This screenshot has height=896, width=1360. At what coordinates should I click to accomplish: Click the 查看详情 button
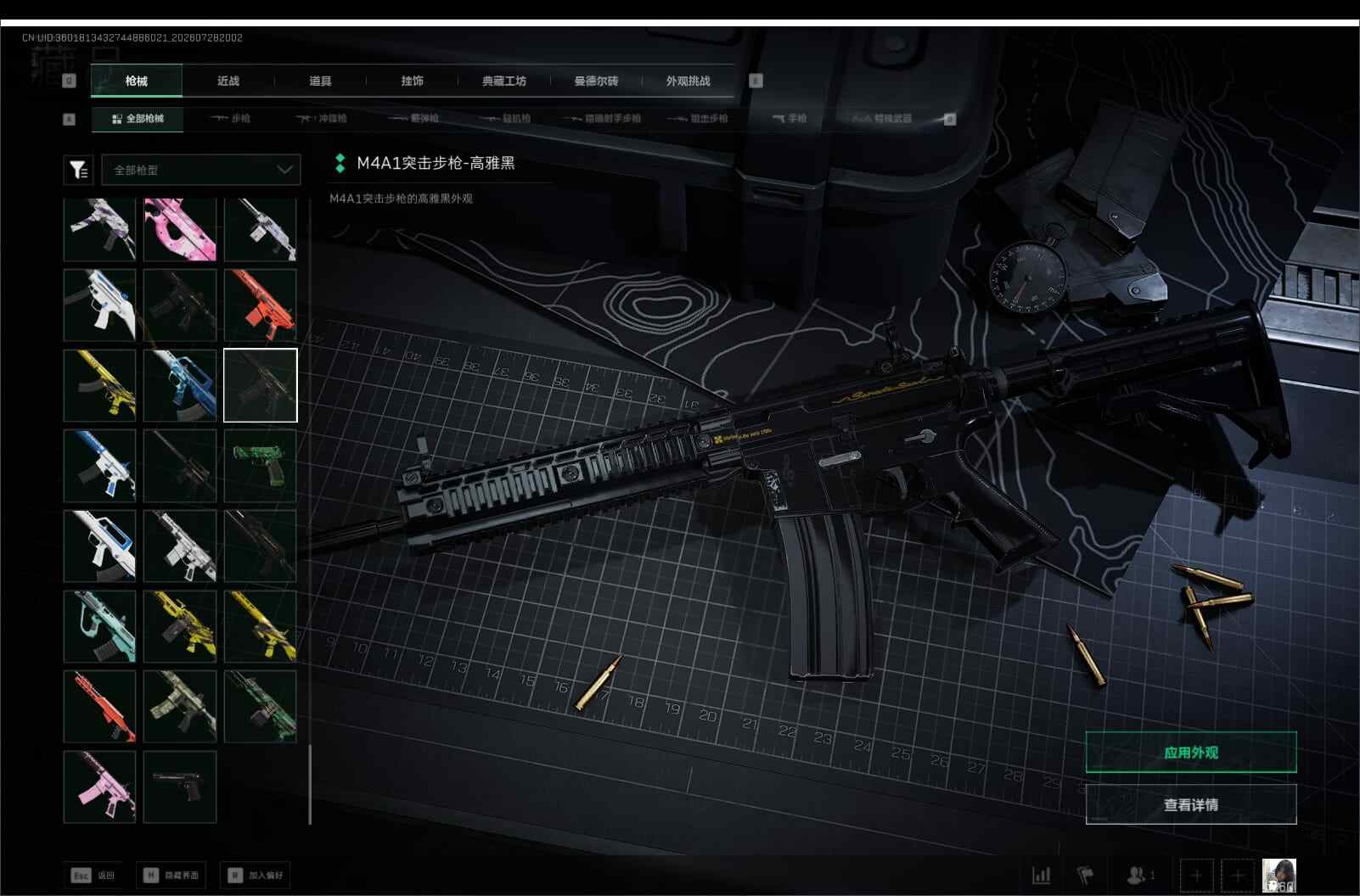[1191, 804]
